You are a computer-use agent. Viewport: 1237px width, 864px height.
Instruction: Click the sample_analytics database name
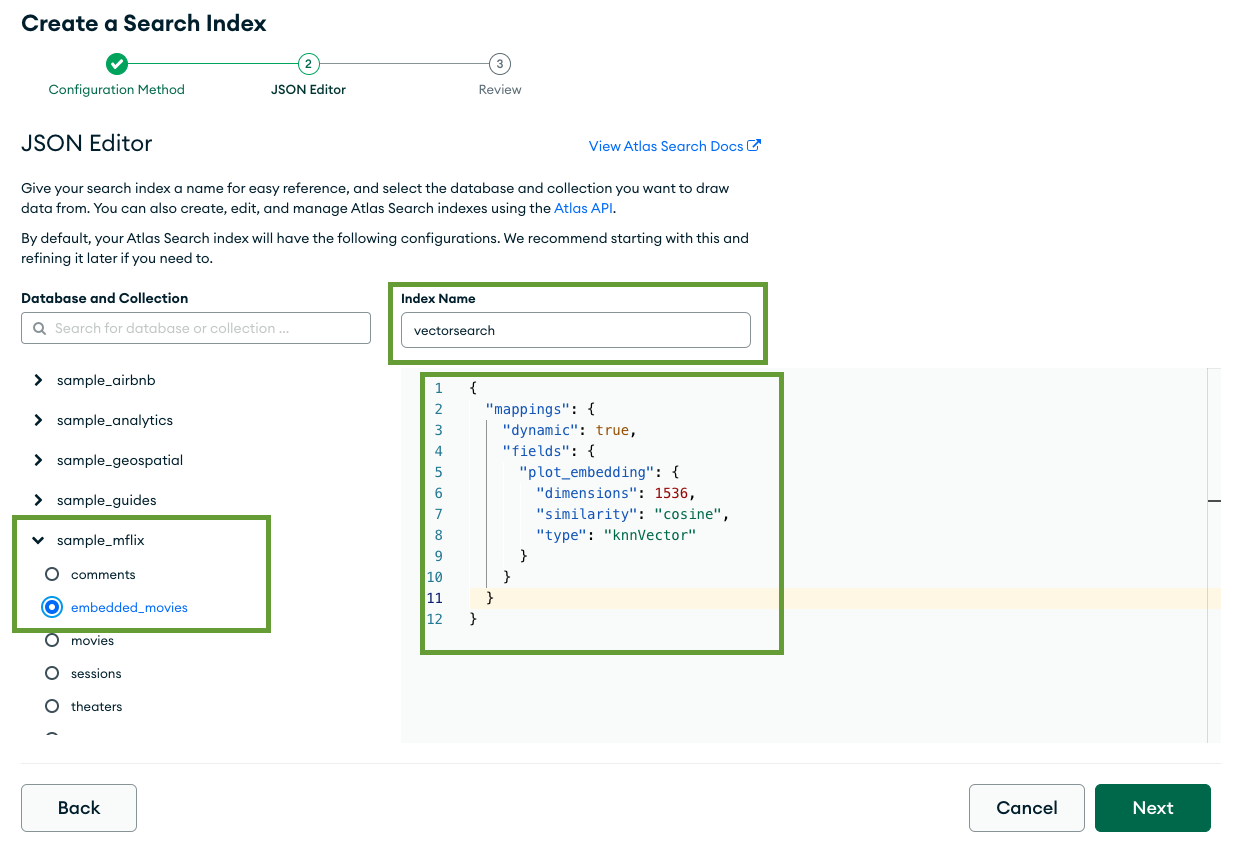pyautogui.click(x=115, y=420)
